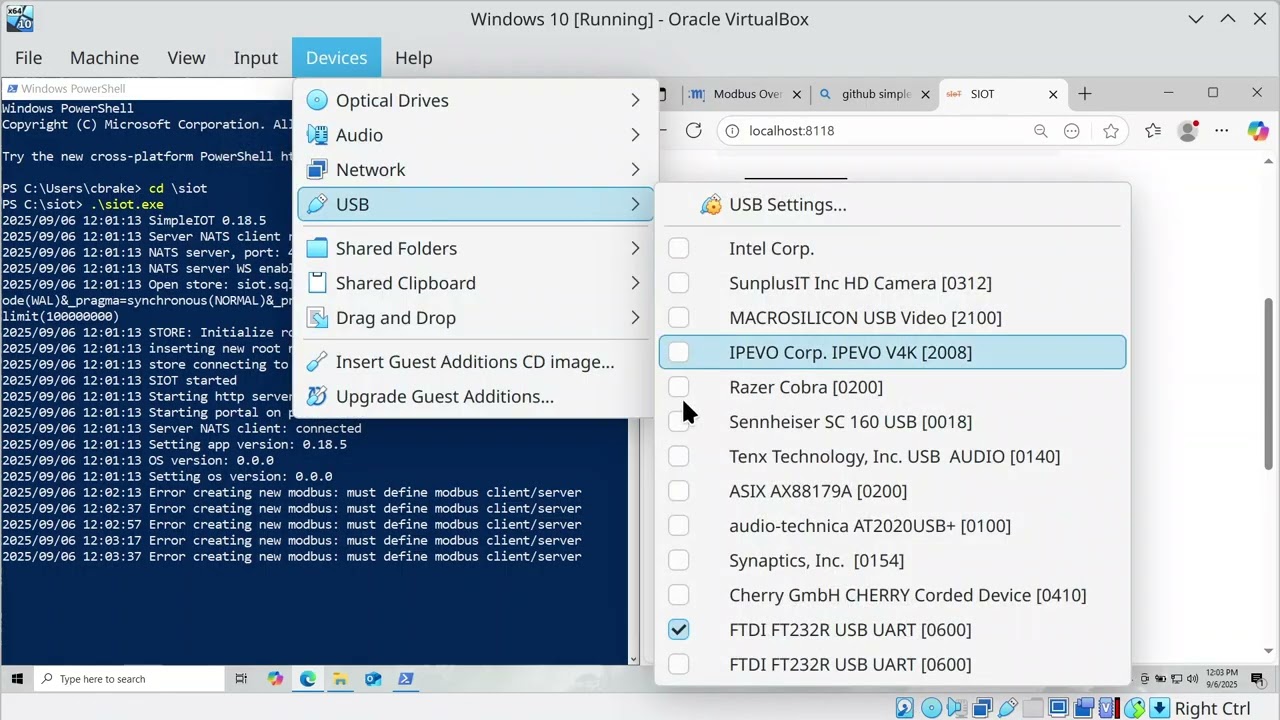Open Edge favorites list icon
This screenshot has width=1280, height=720.
tap(1153, 131)
